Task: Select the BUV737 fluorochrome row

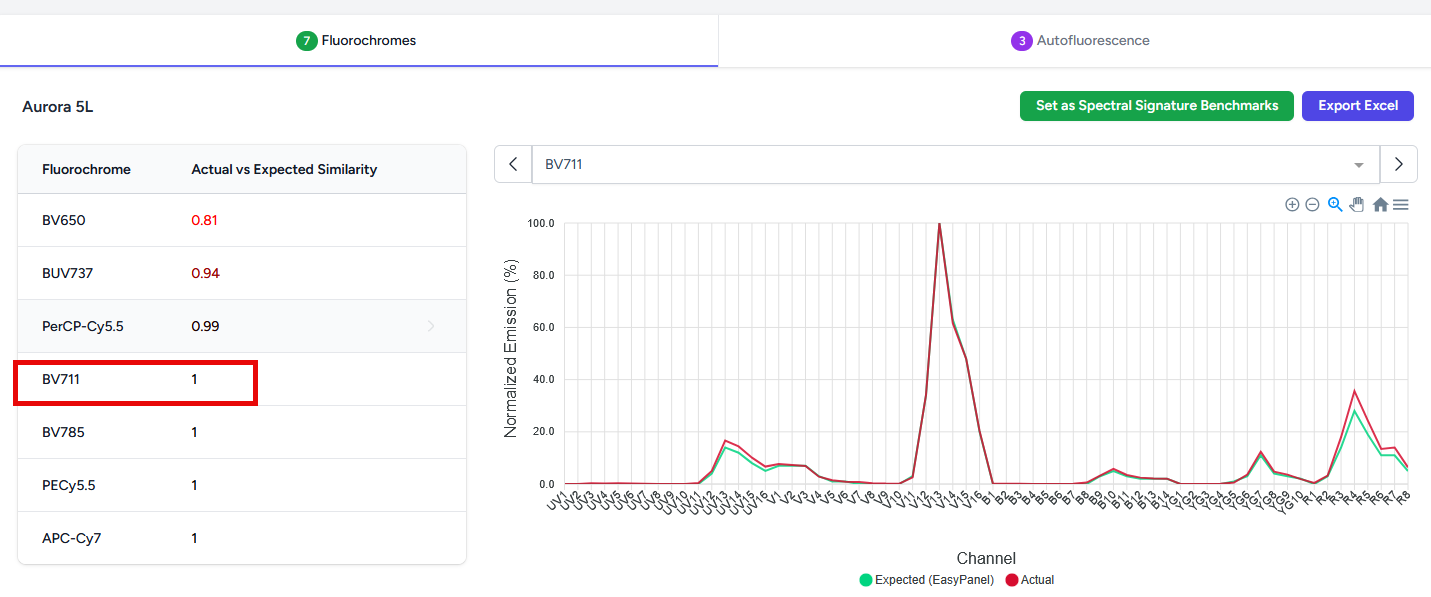Action: (241, 273)
